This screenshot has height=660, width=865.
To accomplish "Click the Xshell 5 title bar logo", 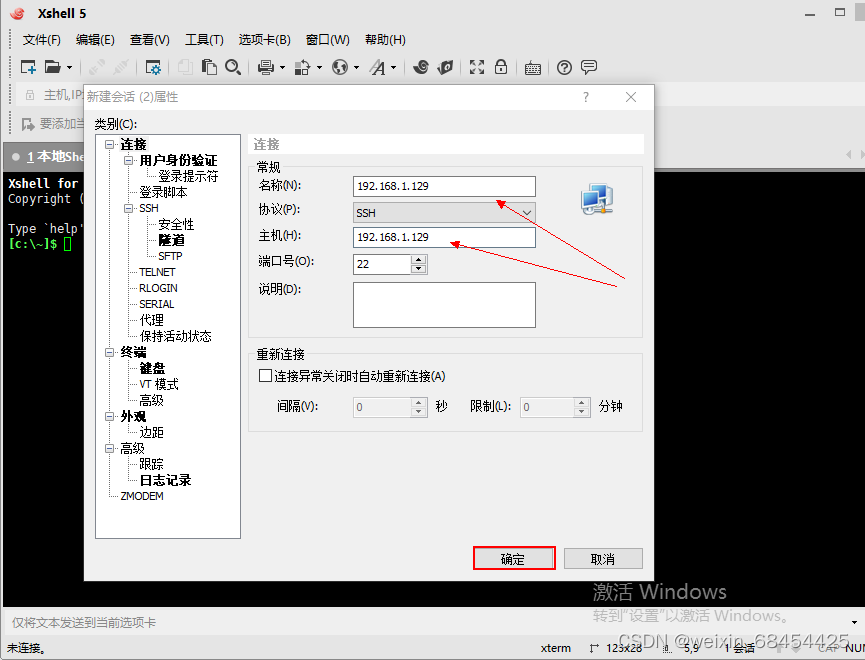I will point(17,13).
